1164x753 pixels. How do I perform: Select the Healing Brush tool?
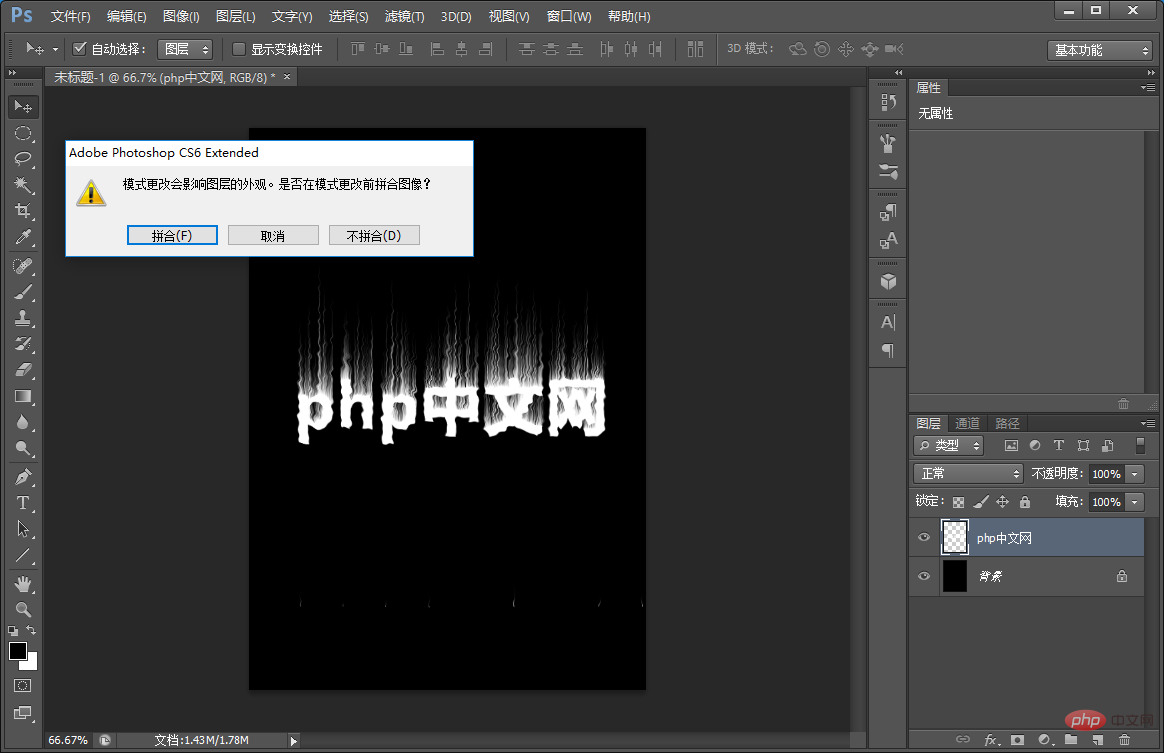click(x=23, y=266)
